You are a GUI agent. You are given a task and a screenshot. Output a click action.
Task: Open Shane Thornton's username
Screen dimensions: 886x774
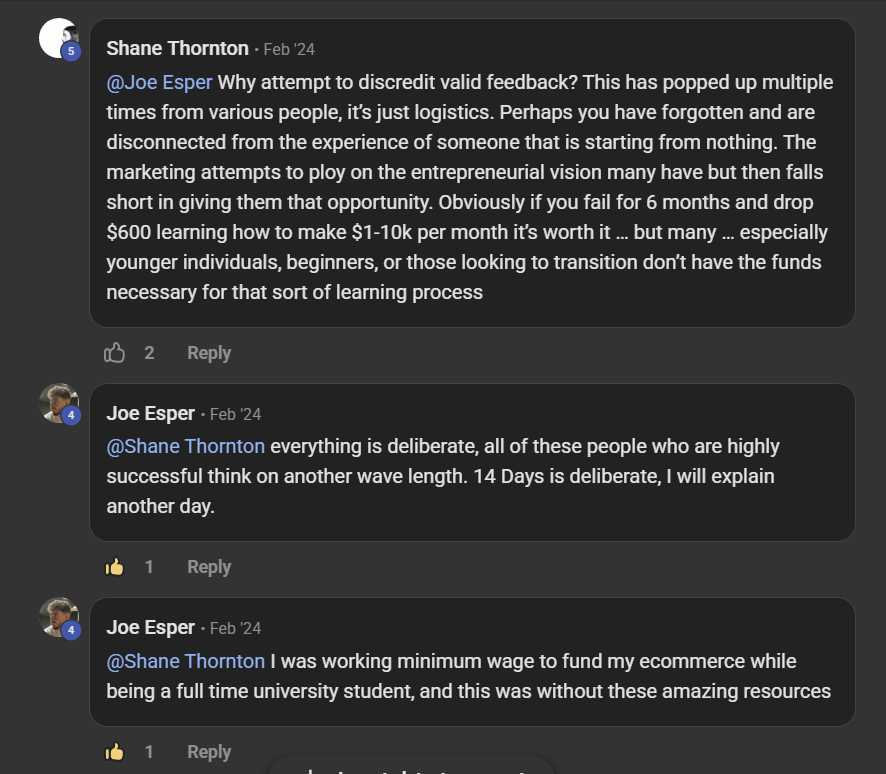[x=177, y=48]
